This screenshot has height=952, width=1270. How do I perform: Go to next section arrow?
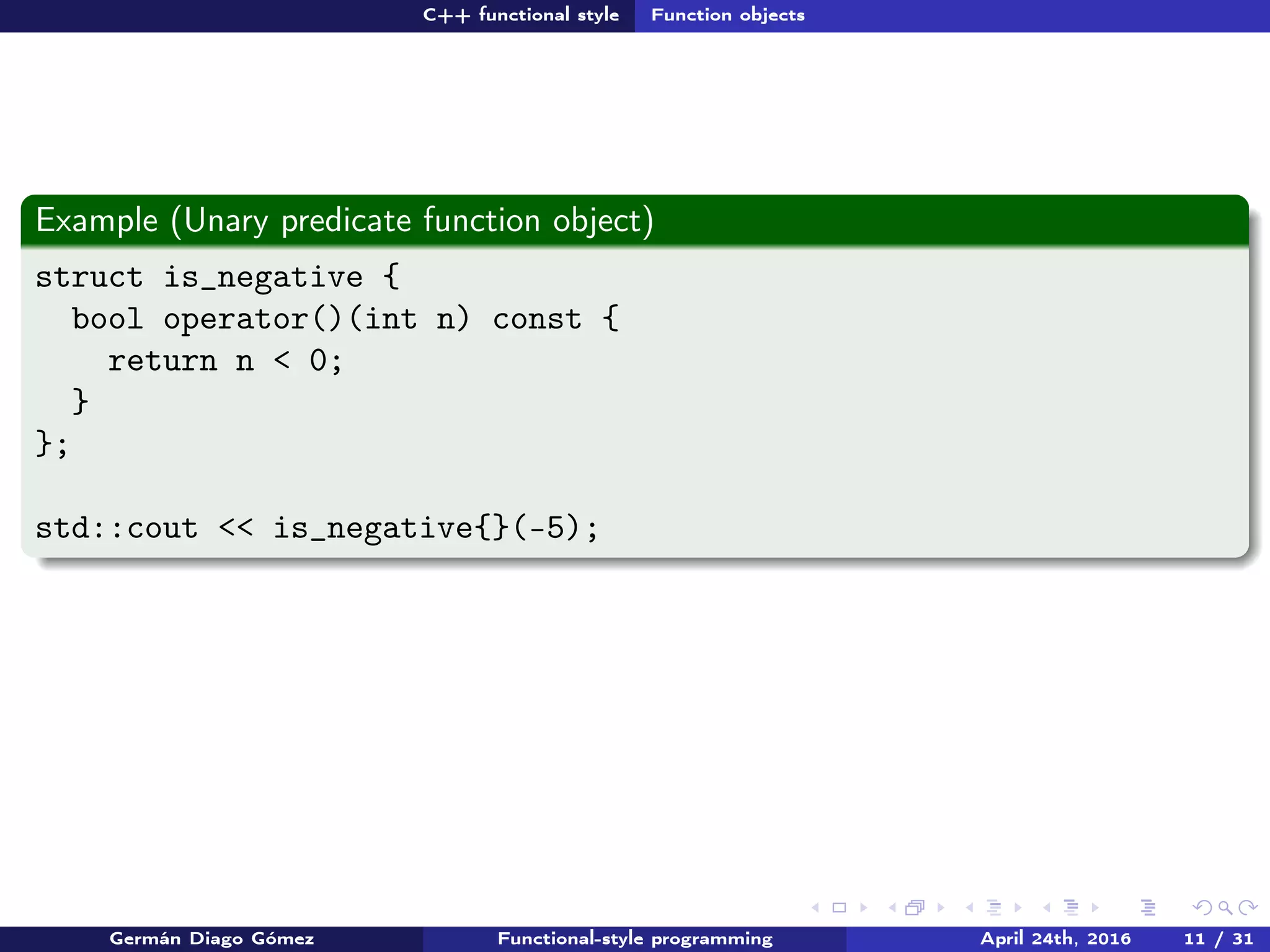pyautogui.click(x=1095, y=908)
